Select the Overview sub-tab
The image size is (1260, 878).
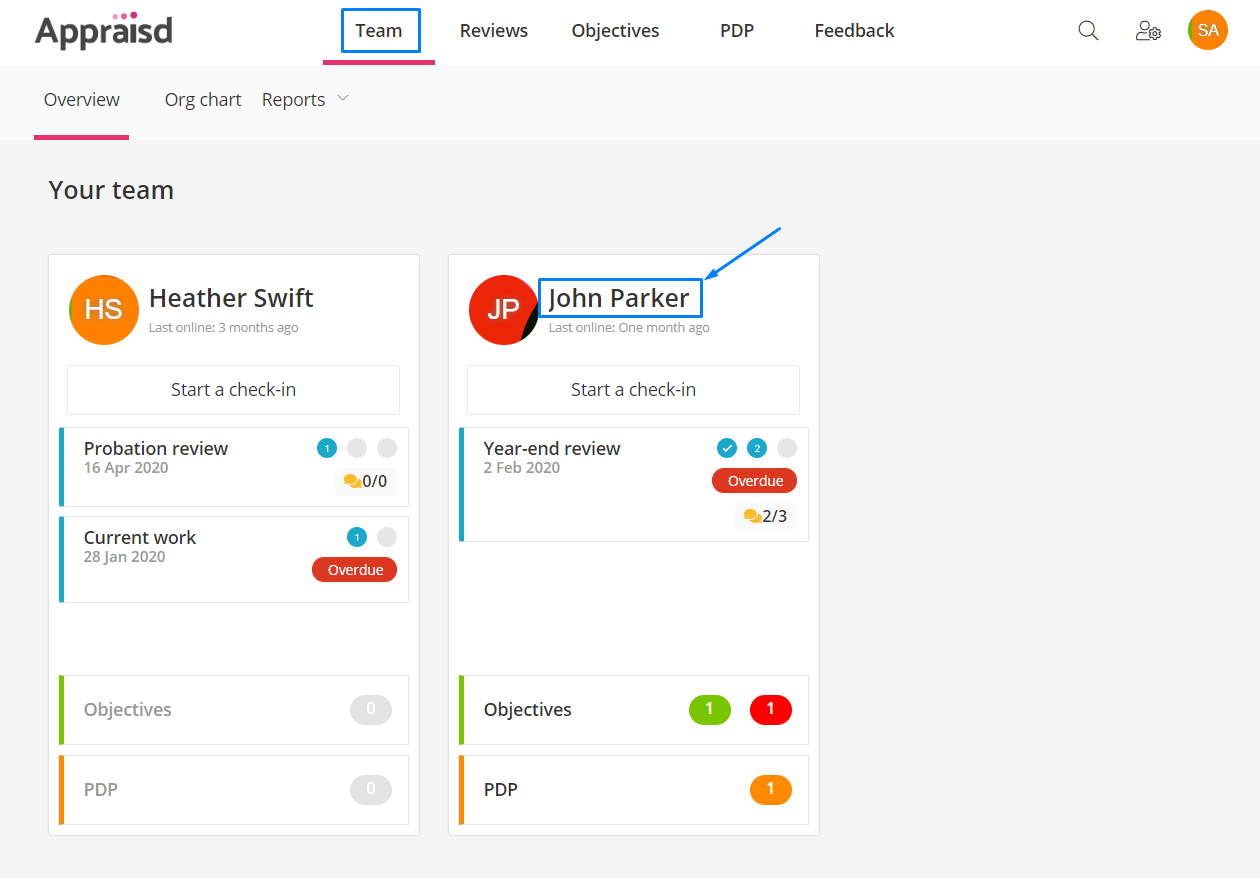click(82, 100)
